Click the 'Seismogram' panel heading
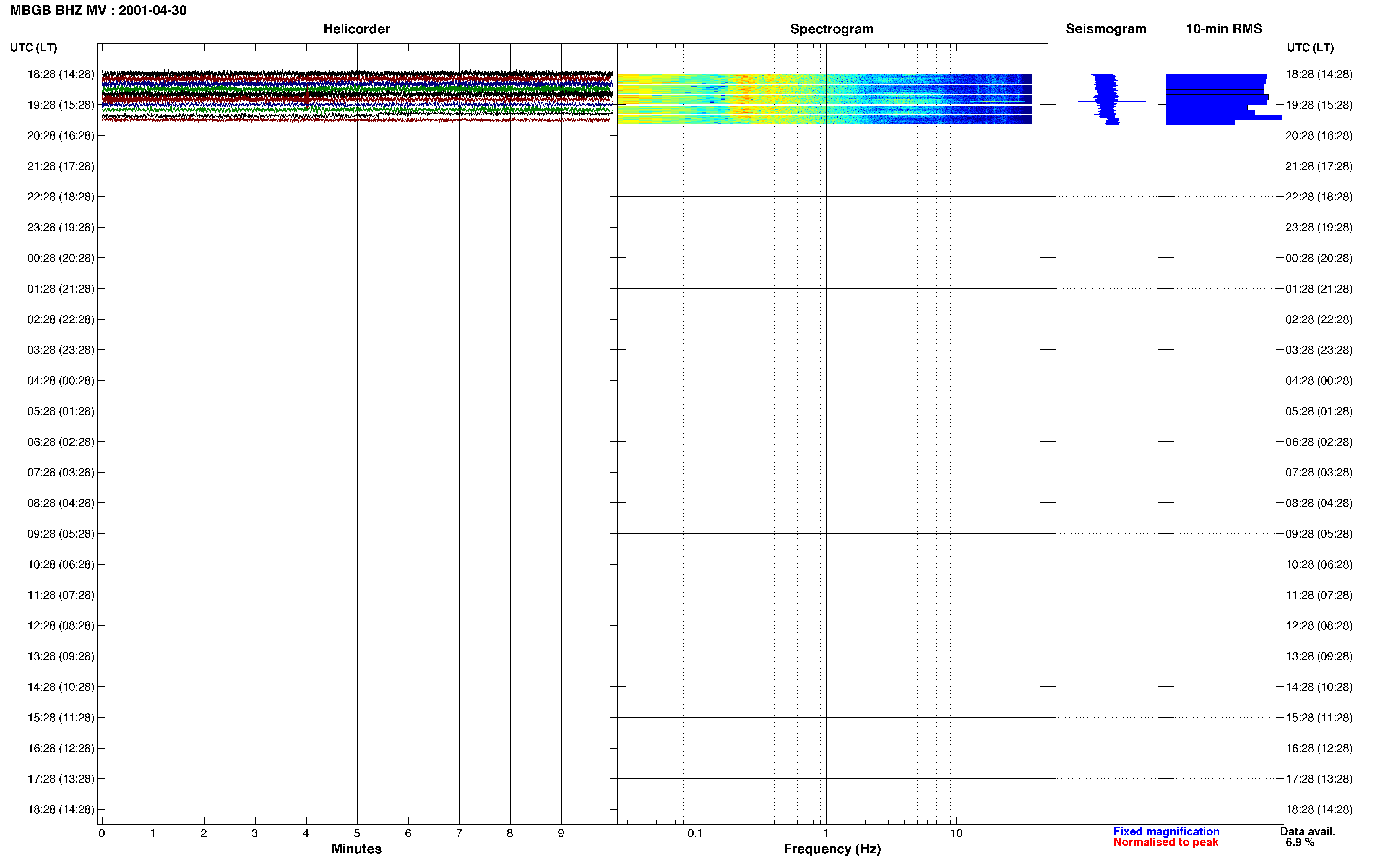 click(x=1106, y=29)
